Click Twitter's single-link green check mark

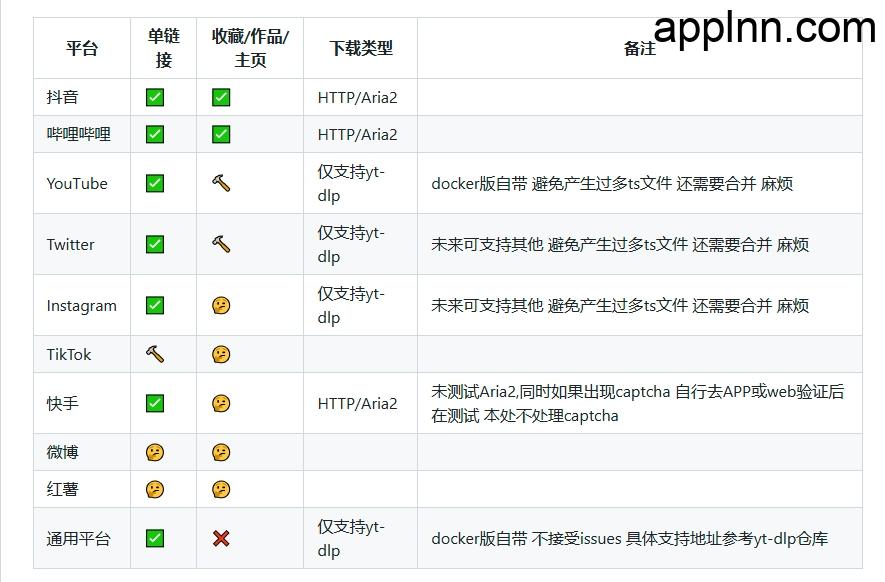coord(155,244)
